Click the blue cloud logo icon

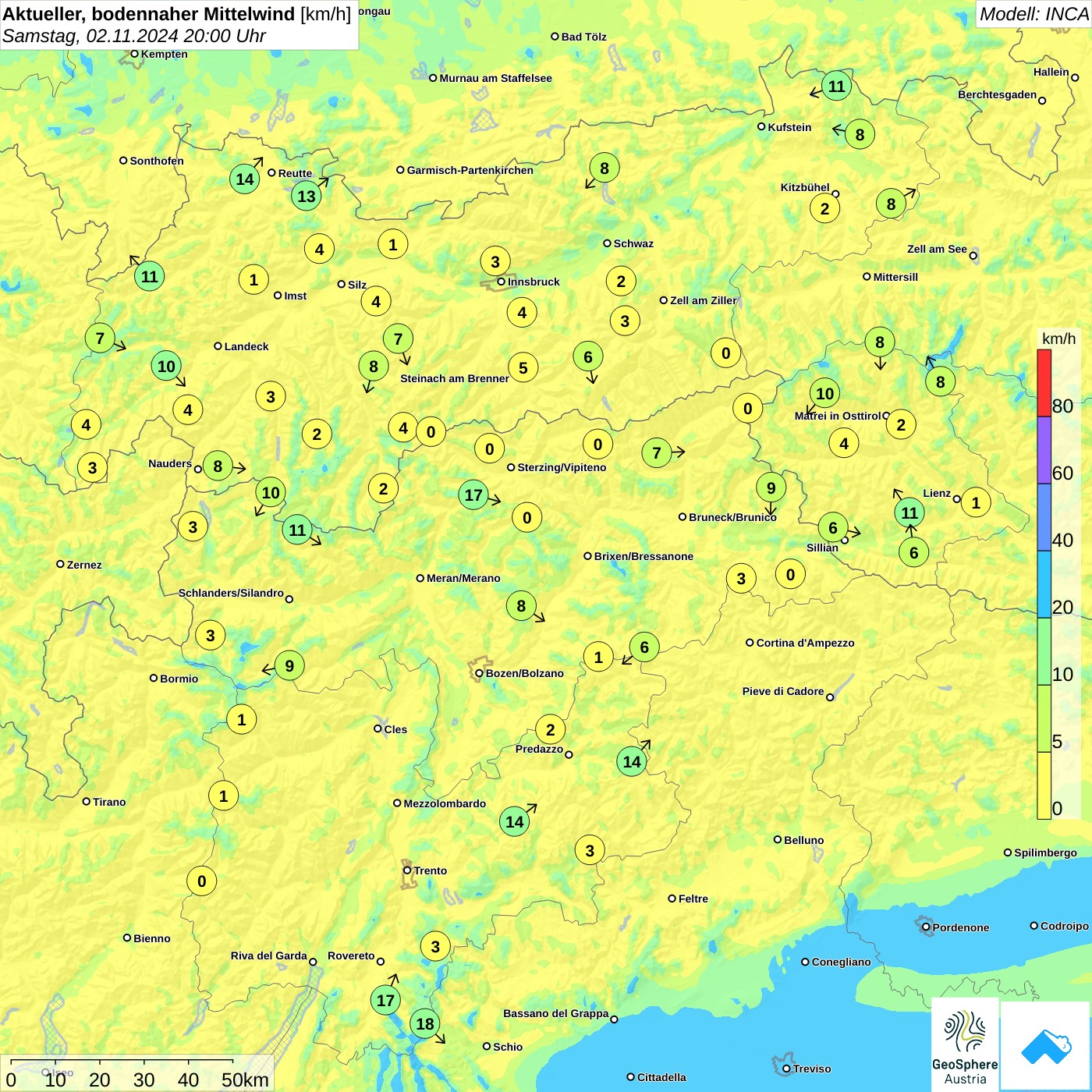coord(1046,1047)
